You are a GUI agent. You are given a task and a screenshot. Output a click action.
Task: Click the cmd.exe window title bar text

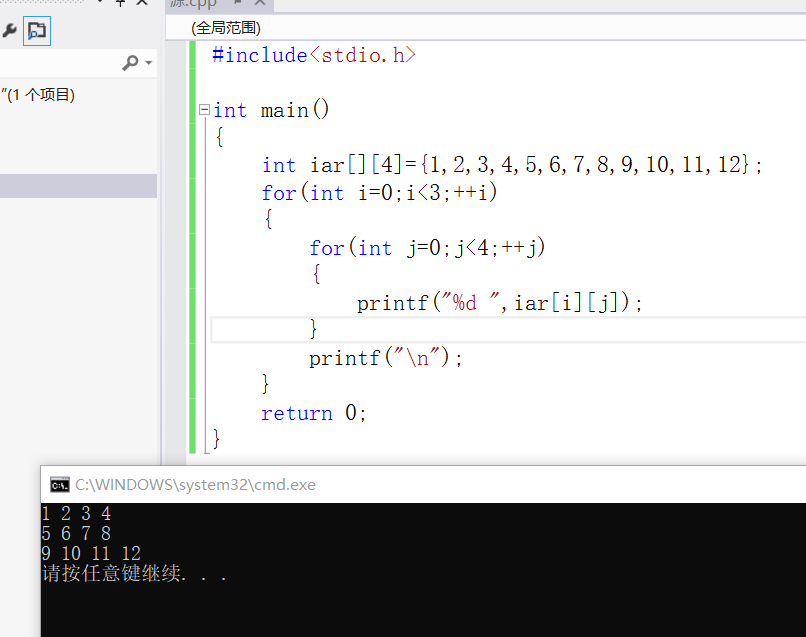point(195,485)
